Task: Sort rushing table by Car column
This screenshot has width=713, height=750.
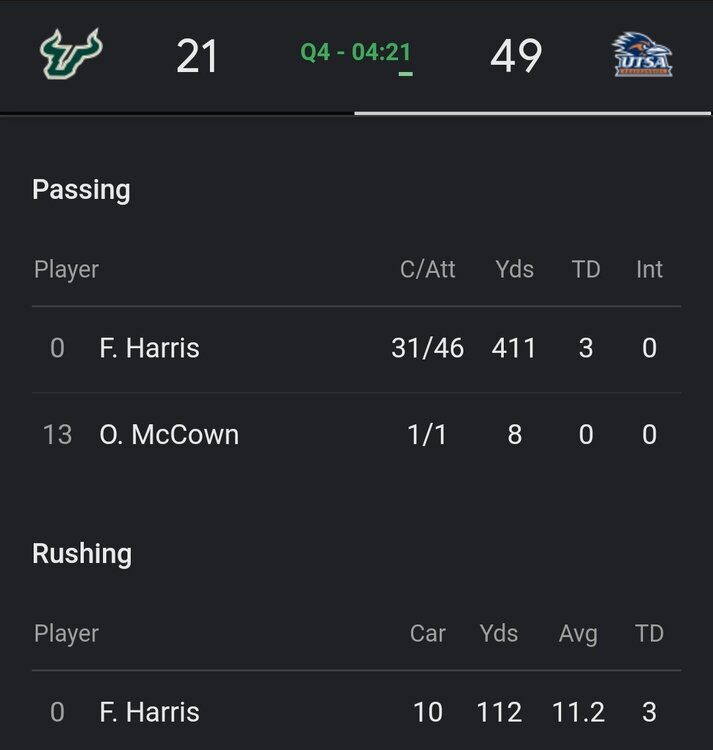Action: pyautogui.click(x=427, y=633)
